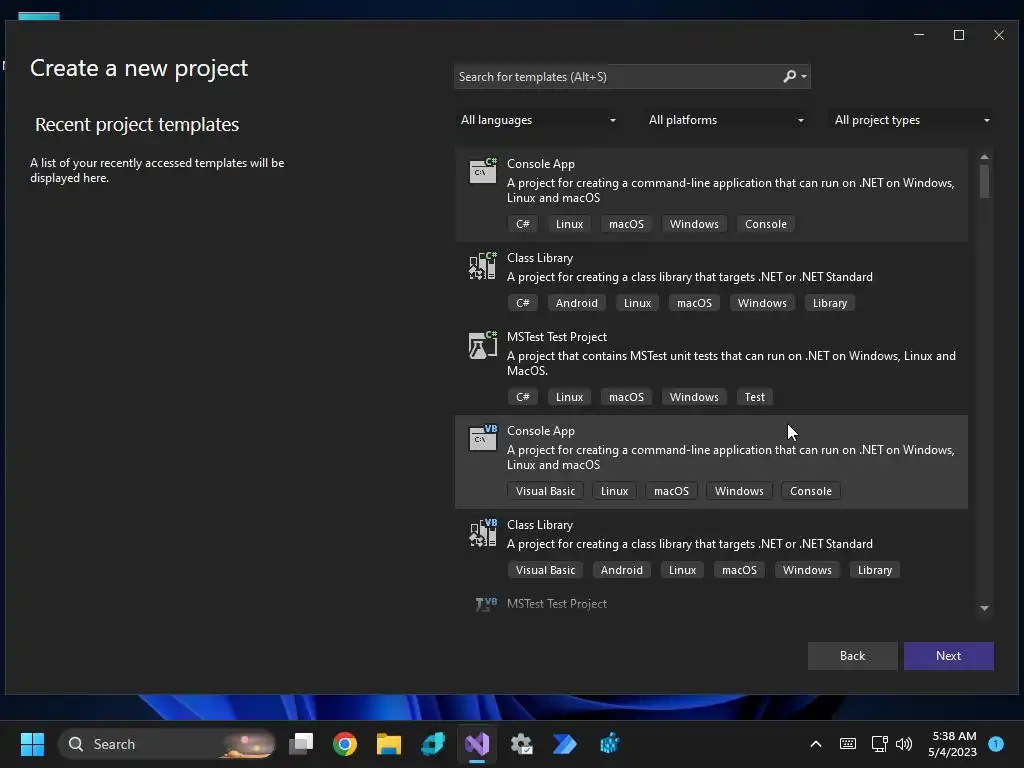This screenshot has height=768, width=1024.
Task: Click the Linux tag under MSTest Test Project
Action: tap(569, 397)
